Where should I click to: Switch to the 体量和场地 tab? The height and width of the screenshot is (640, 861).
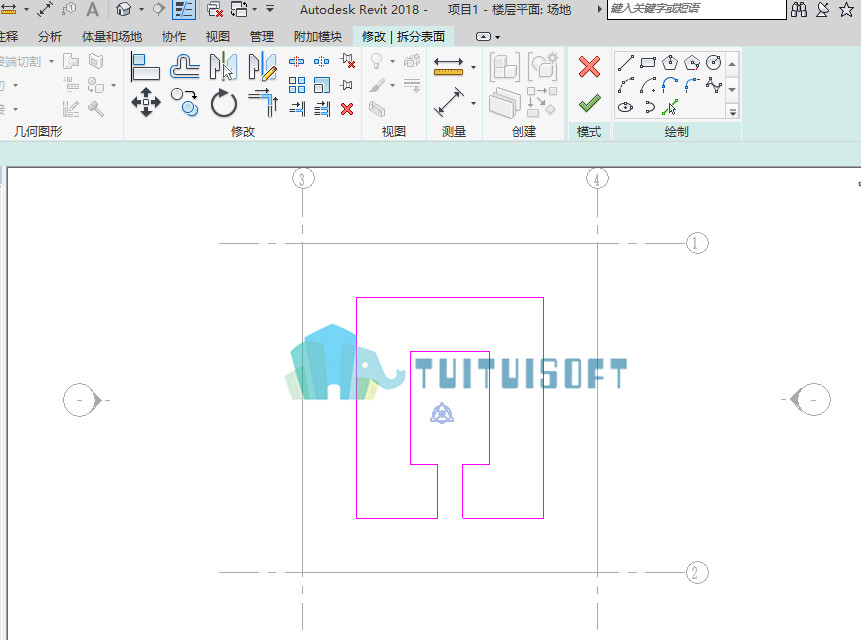(x=112, y=37)
